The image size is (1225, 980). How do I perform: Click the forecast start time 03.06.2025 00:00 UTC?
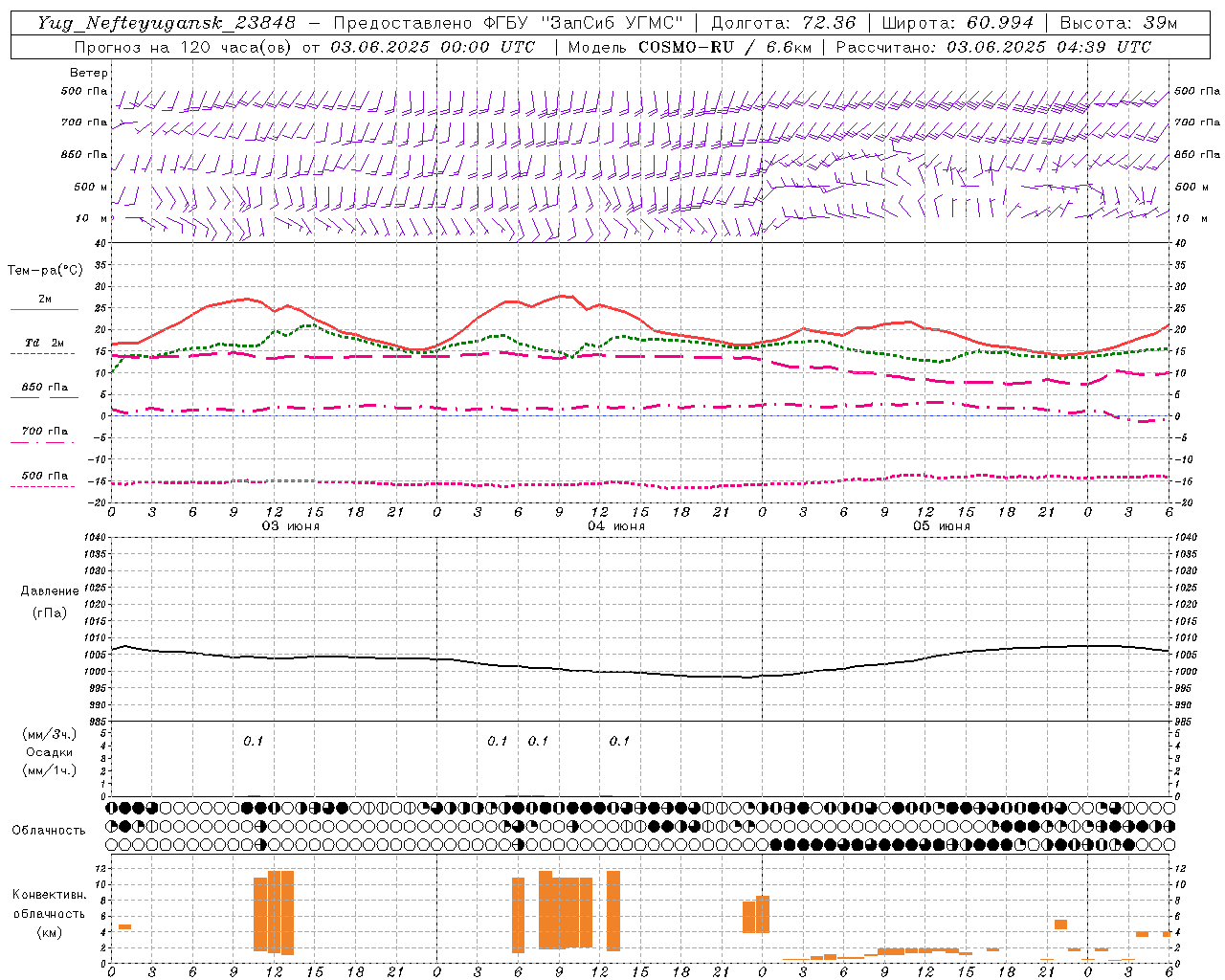433,47
